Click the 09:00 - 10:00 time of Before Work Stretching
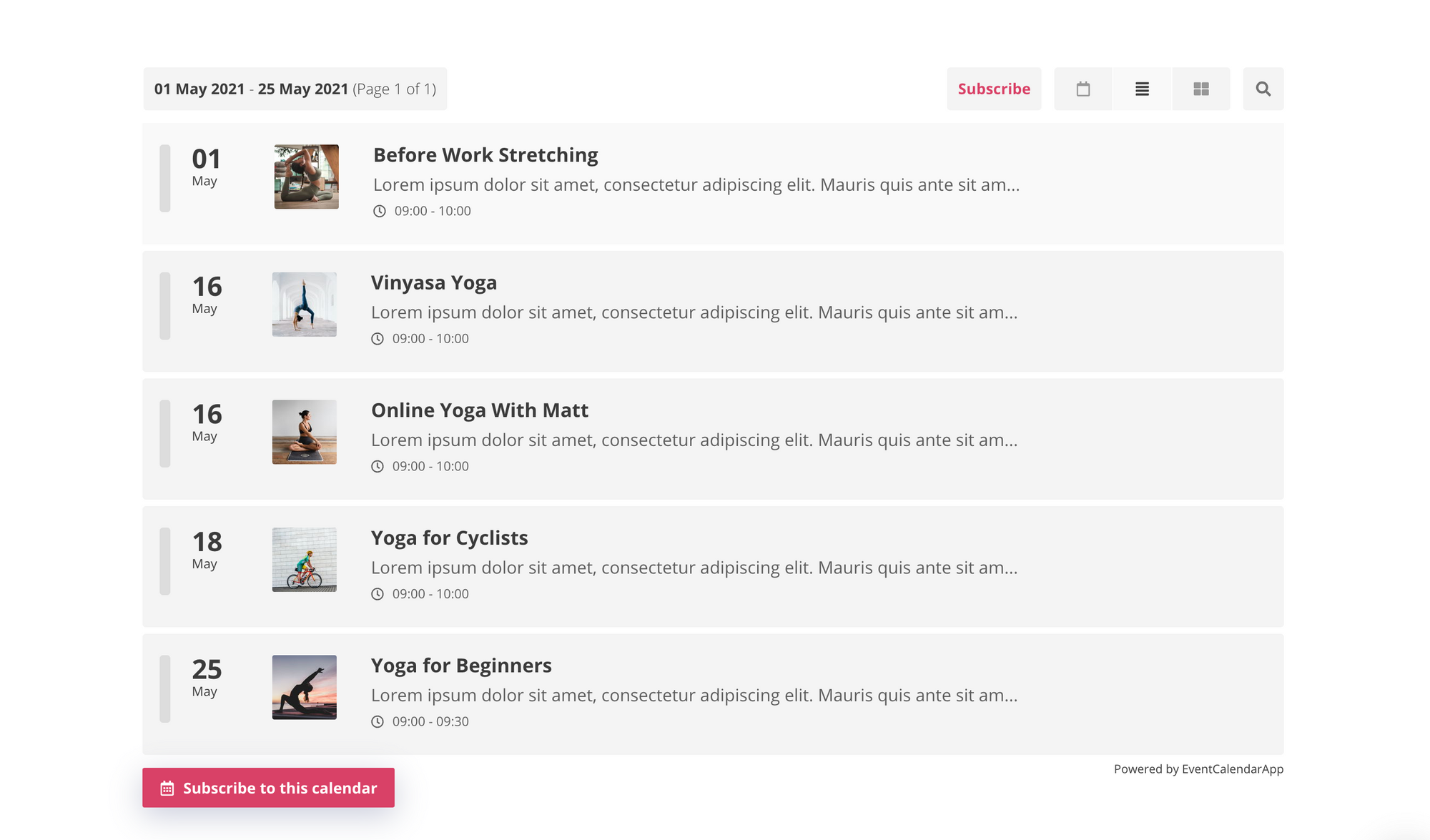 point(433,211)
